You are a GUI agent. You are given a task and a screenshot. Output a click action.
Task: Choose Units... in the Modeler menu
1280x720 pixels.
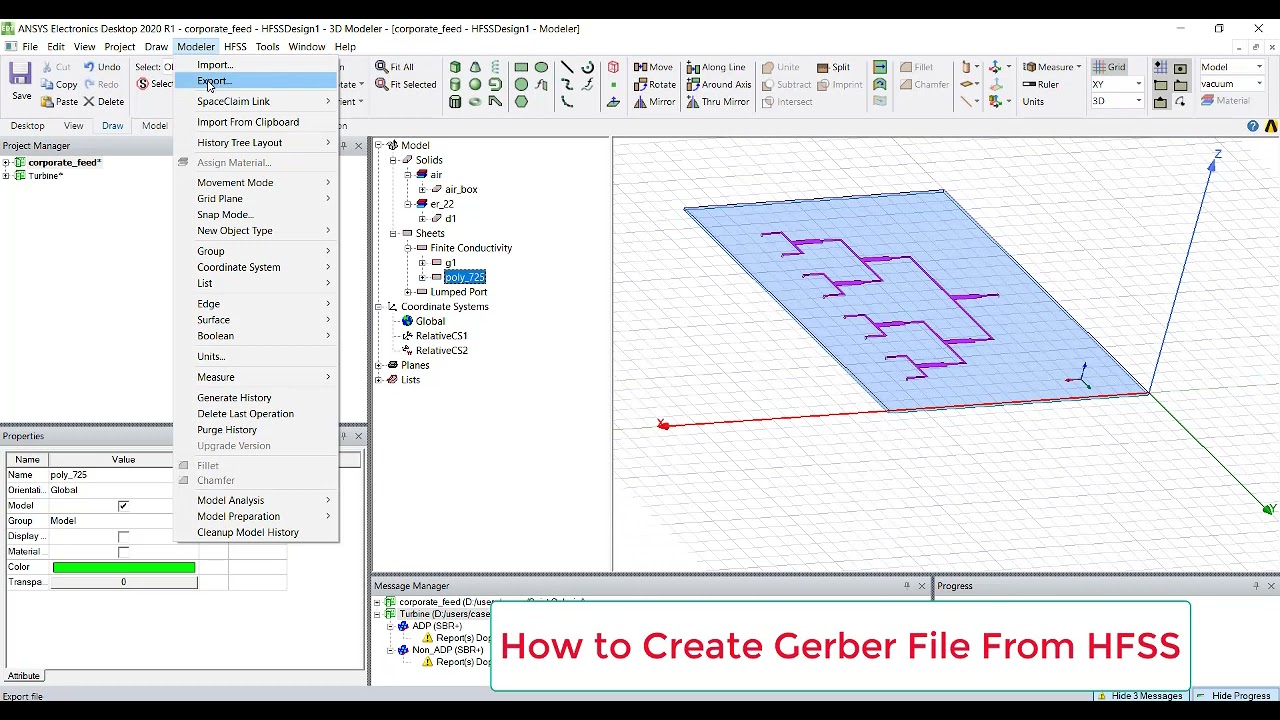(x=256, y=356)
